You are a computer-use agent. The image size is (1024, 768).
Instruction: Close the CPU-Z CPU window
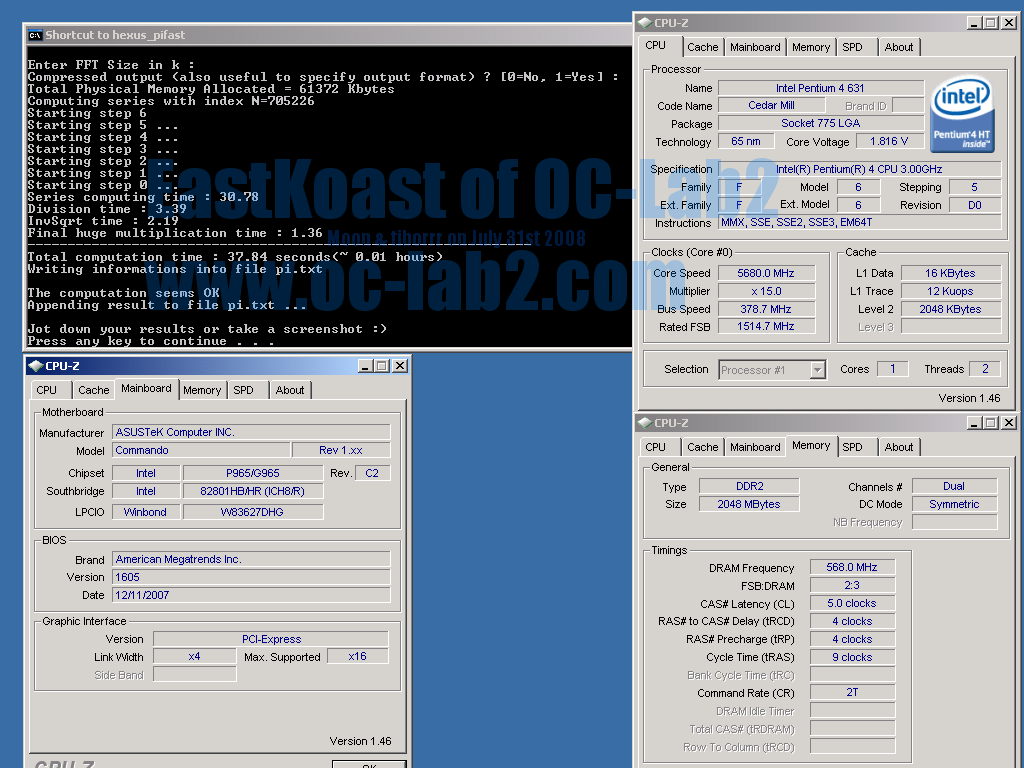(1008, 23)
